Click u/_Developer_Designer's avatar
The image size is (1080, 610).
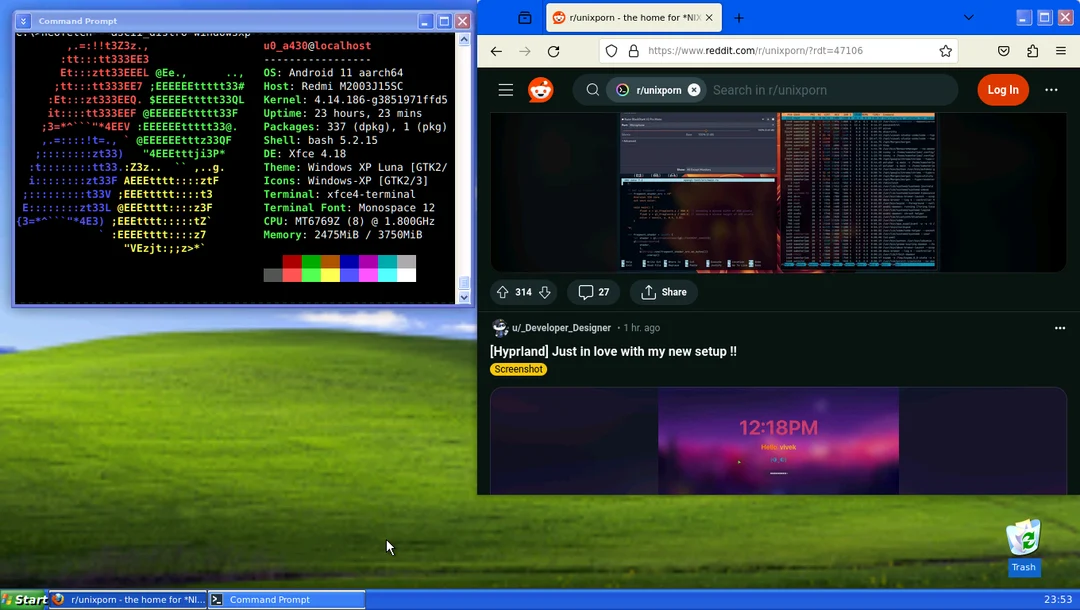499,328
